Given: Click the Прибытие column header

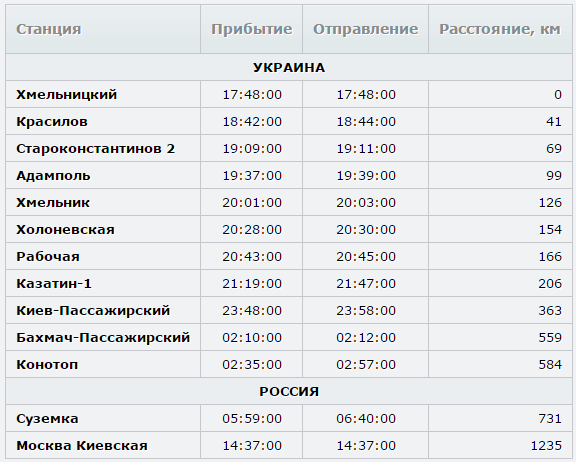Looking at the screenshot, I should coord(252,29).
